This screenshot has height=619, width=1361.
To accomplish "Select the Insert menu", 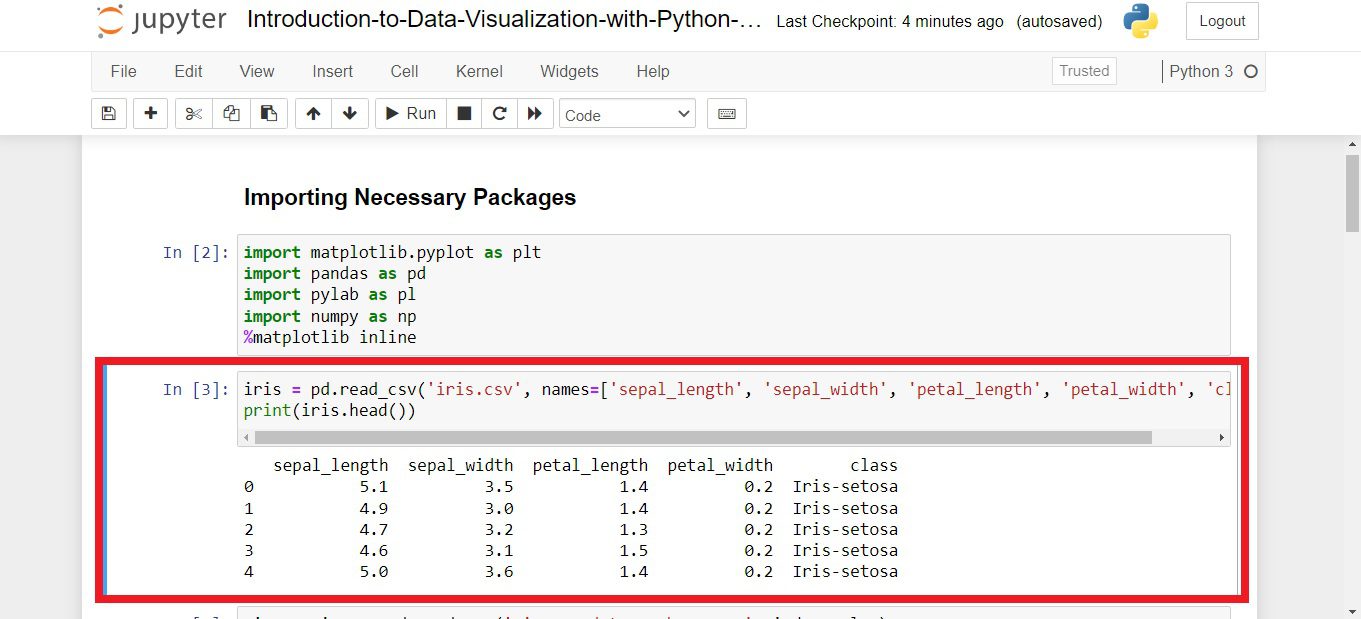I will [332, 71].
